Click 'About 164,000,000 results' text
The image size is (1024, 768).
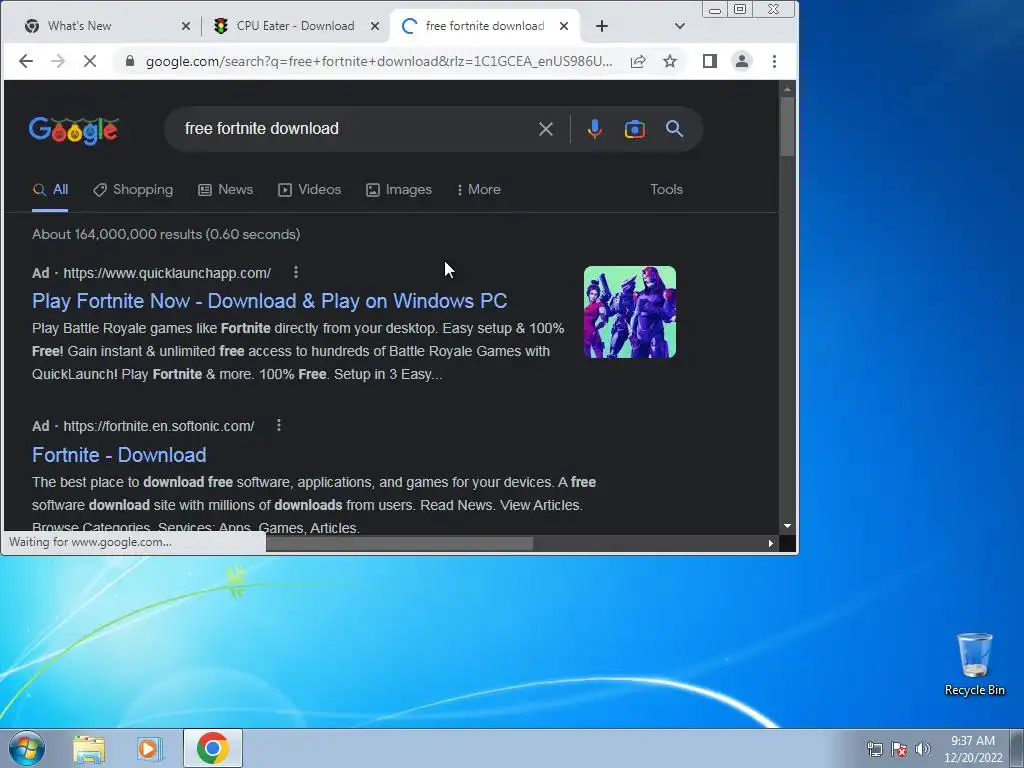click(118, 234)
